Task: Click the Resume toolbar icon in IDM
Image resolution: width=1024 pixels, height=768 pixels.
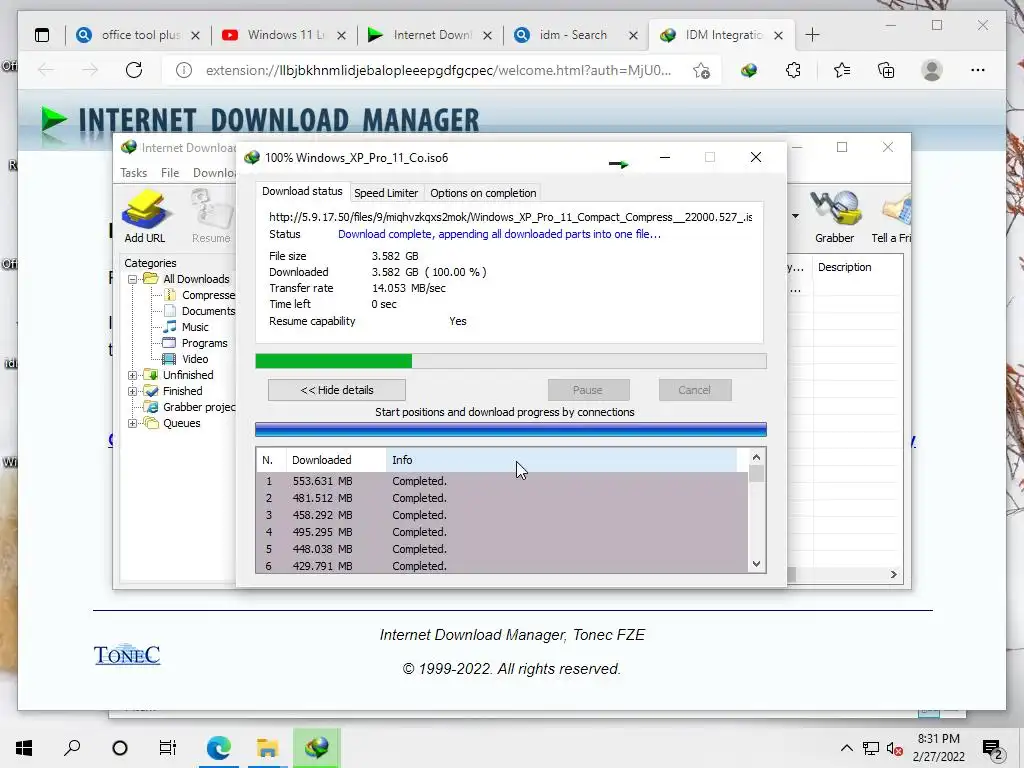Action: tap(211, 216)
